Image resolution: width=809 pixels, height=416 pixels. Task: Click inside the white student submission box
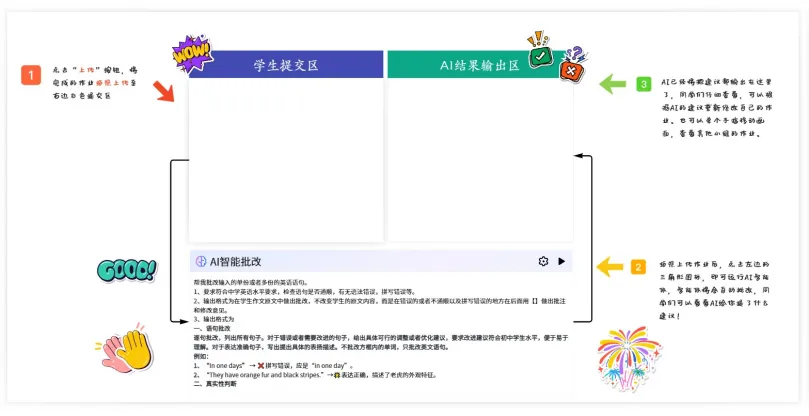click(x=286, y=160)
